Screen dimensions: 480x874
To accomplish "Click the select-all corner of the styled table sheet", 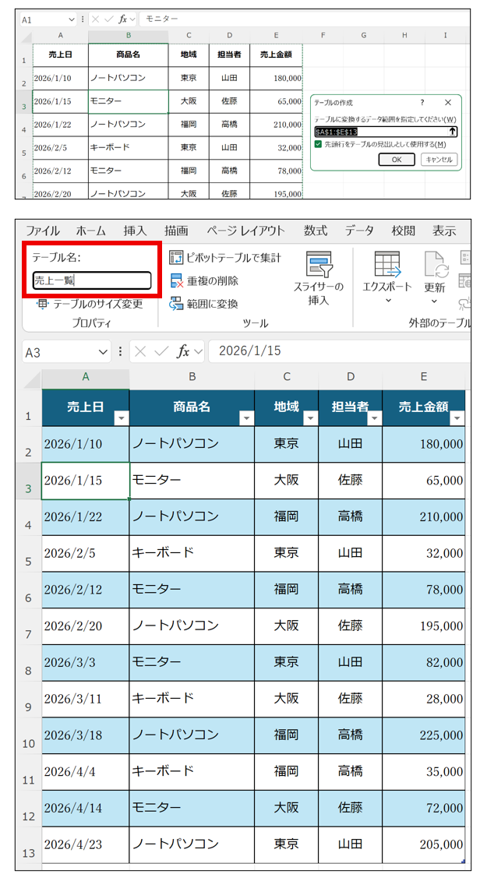I will point(32,380).
